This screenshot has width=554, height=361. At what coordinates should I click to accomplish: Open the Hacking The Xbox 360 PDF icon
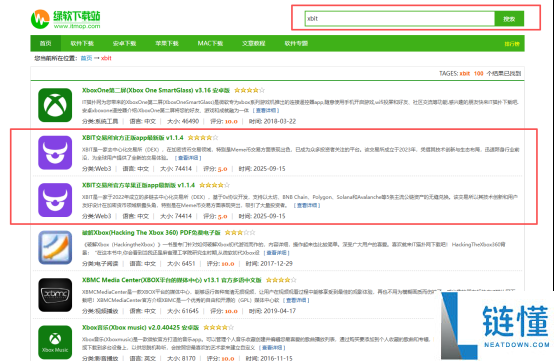point(55,247)
